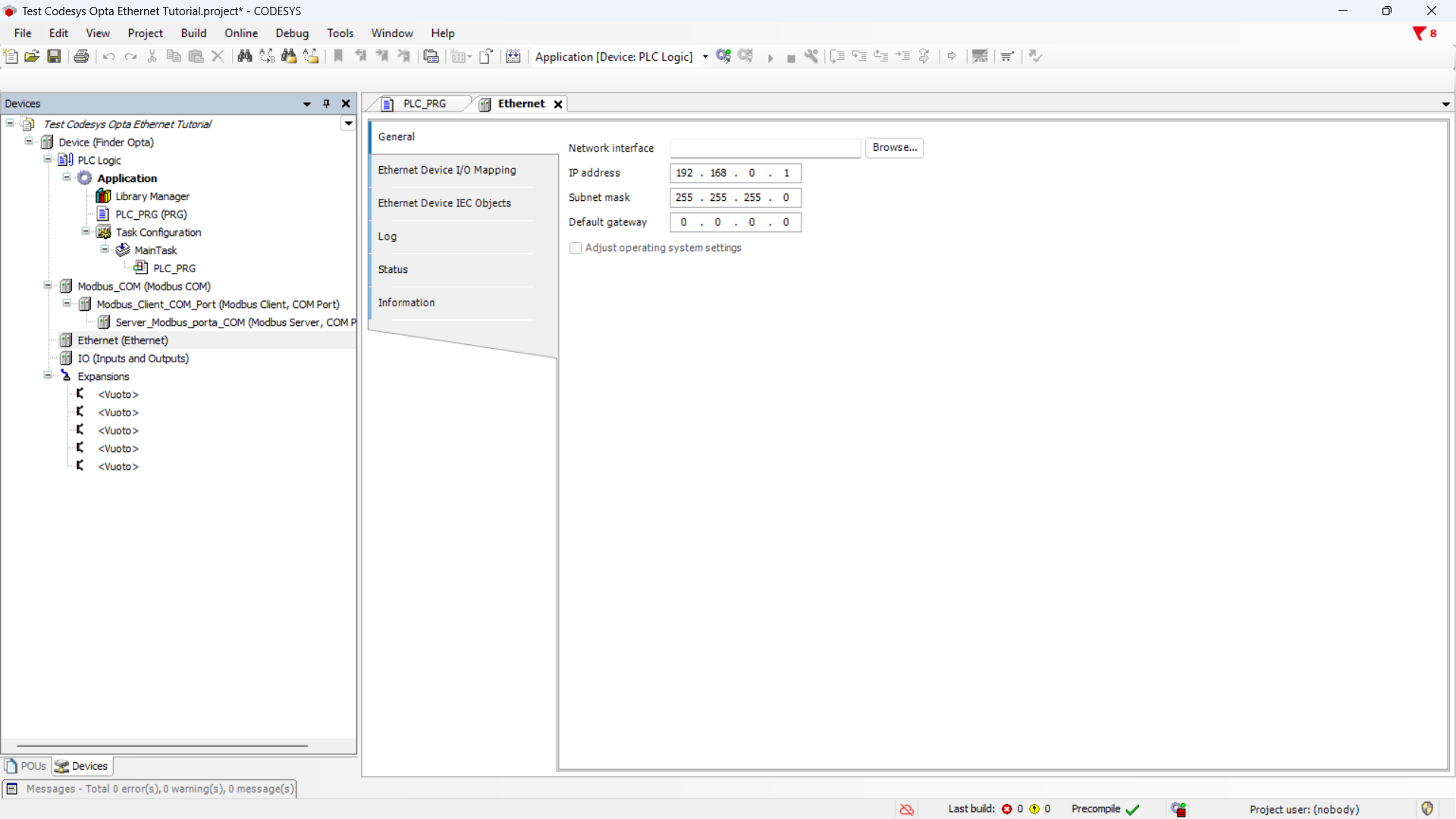The image size is (1456, 819).
Task: Open the Open Project folder icon
Action: [32, 56]
